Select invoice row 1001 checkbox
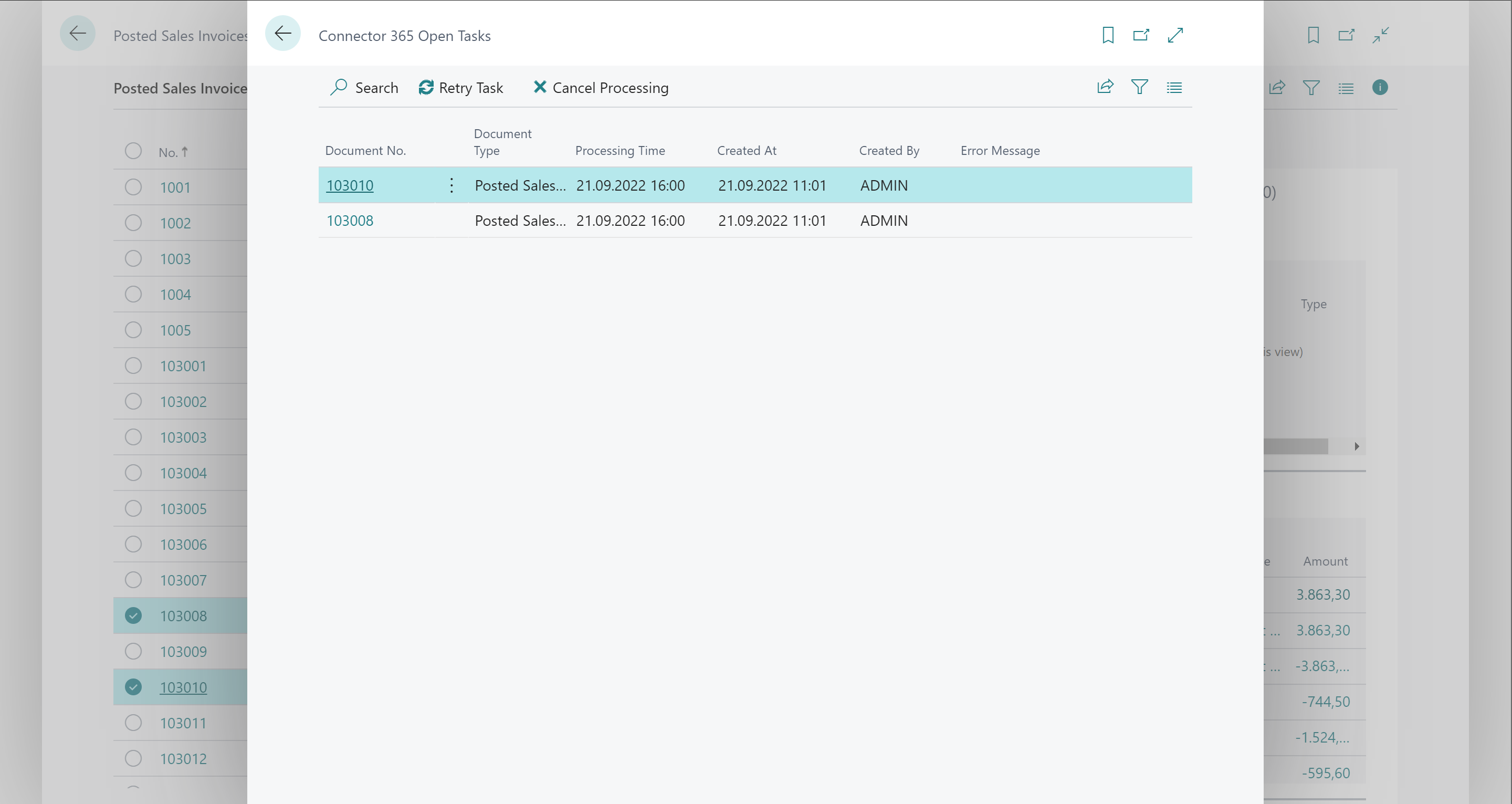1512x804 pixels. click(x=133, y=187)
